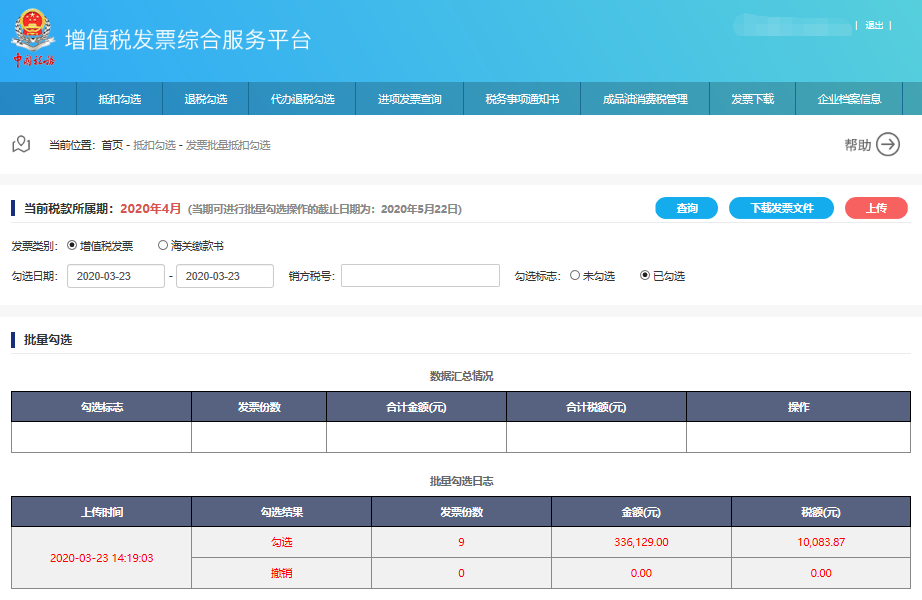922x600 pixels.
Task: Click the 发票批量抵扣勾选 breadcrumb text
Action: (228, 145)
